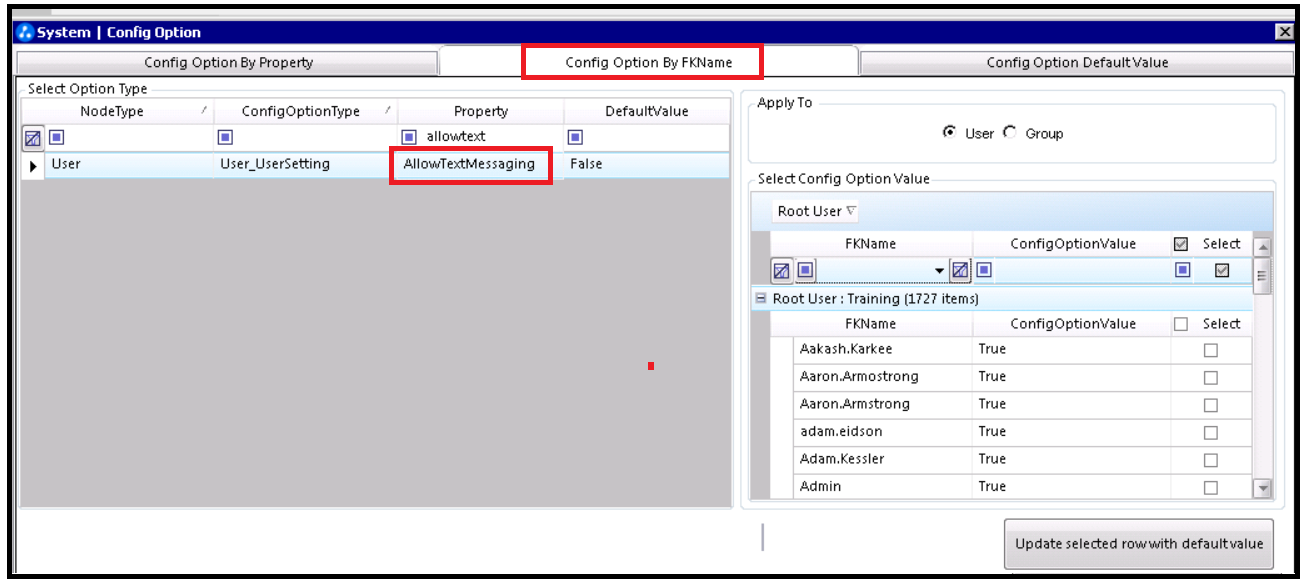Check the Select box for Aakash.Karkee
This screenshot has width=1306, height=582.
1211,350
